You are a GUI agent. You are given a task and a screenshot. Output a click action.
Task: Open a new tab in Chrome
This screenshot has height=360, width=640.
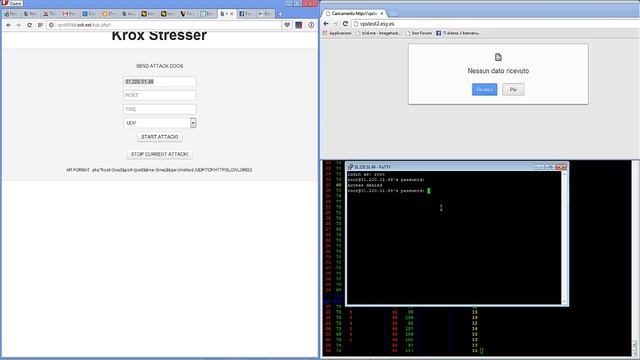(x=392, y=14)
